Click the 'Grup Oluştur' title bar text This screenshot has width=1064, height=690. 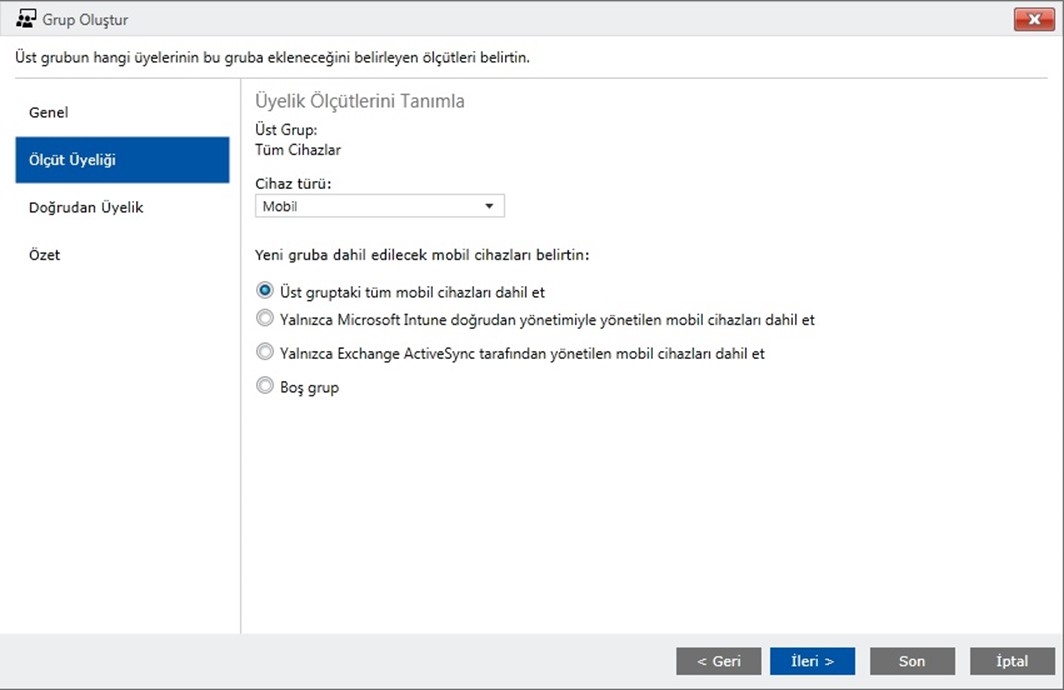point(85,20)
